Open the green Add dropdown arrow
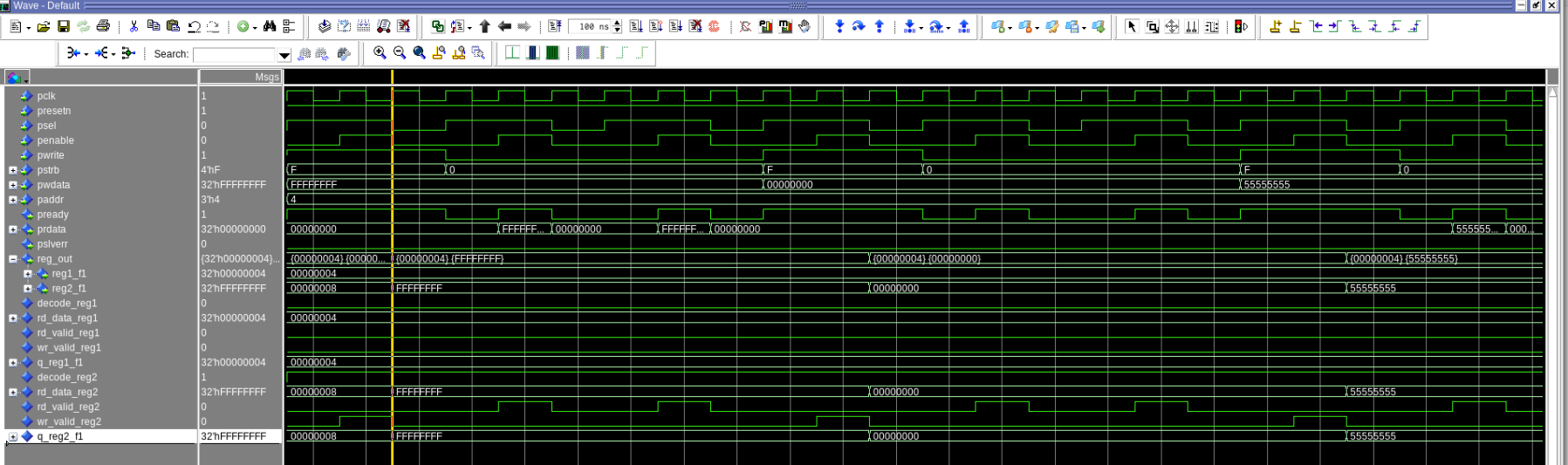 coord(254,28)
